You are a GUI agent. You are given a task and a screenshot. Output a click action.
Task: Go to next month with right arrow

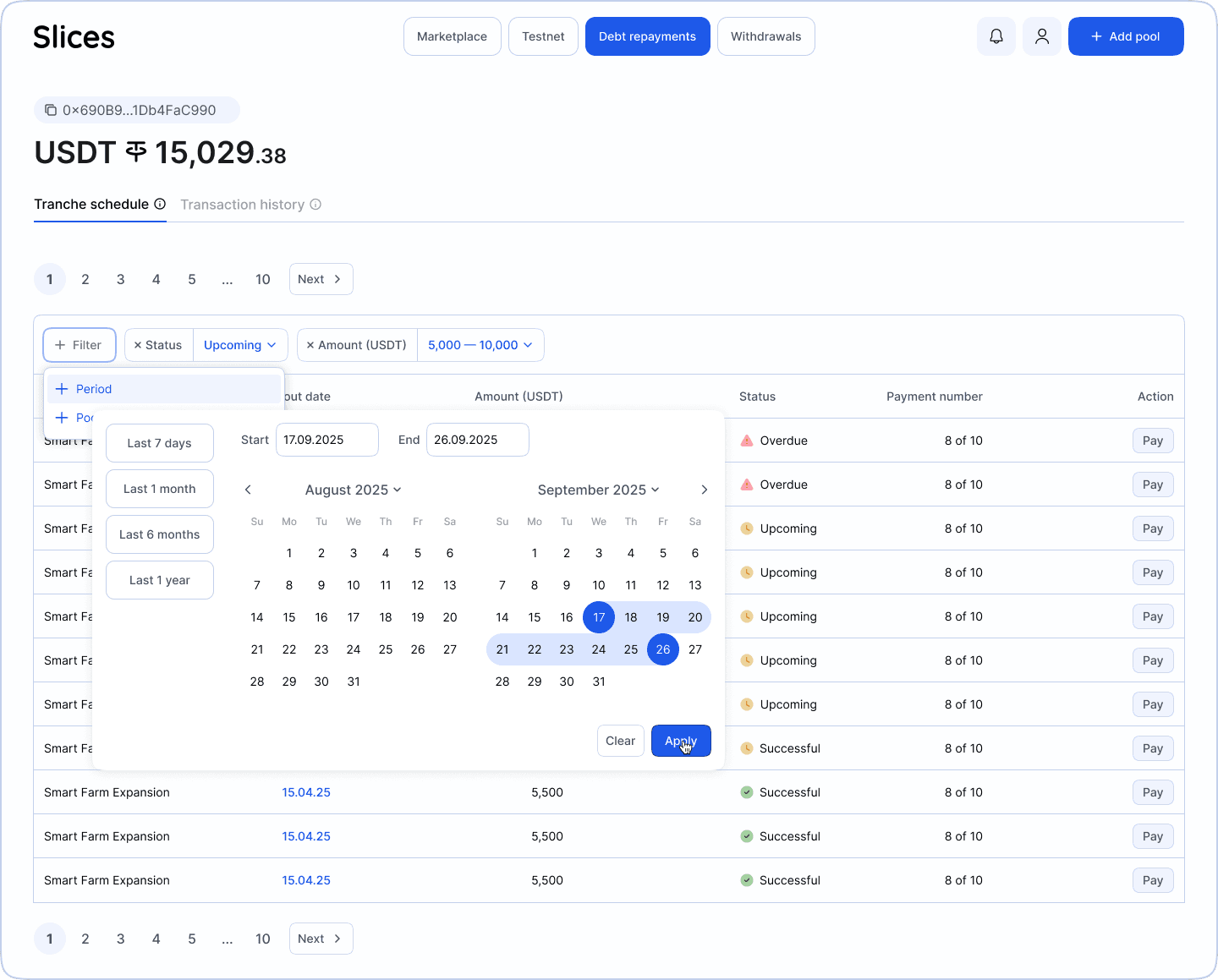(705, 490)
